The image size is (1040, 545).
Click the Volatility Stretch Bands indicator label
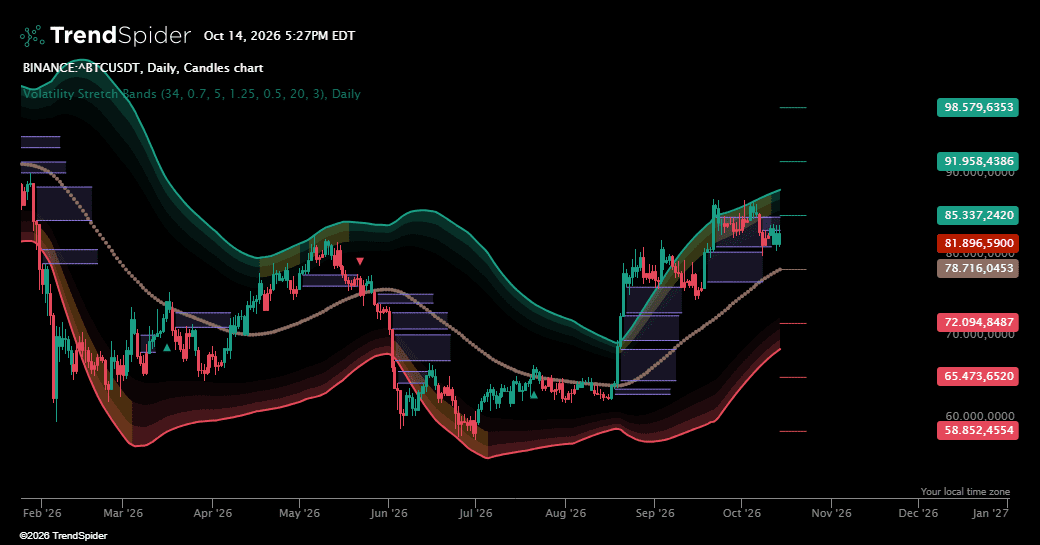pos(192,93)
